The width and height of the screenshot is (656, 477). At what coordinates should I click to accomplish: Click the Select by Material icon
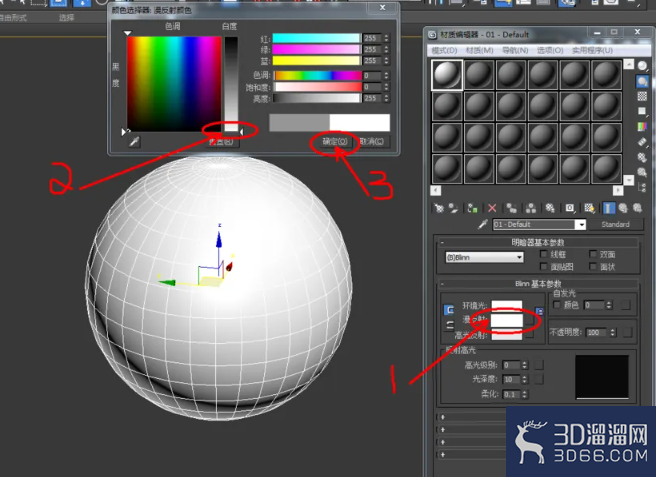(642, 172)
